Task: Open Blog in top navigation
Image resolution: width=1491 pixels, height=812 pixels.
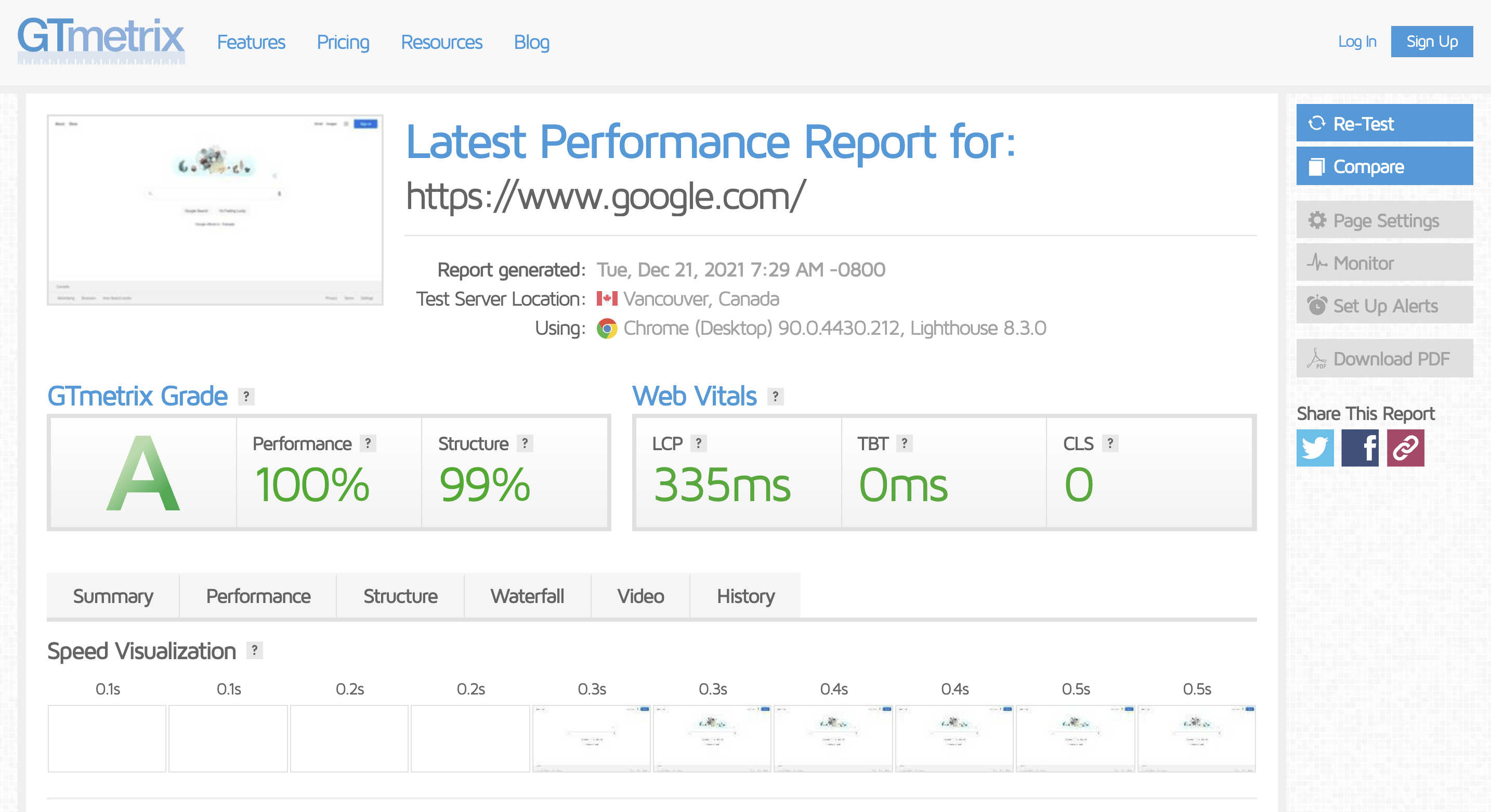Action: click(x=531, y=42)
